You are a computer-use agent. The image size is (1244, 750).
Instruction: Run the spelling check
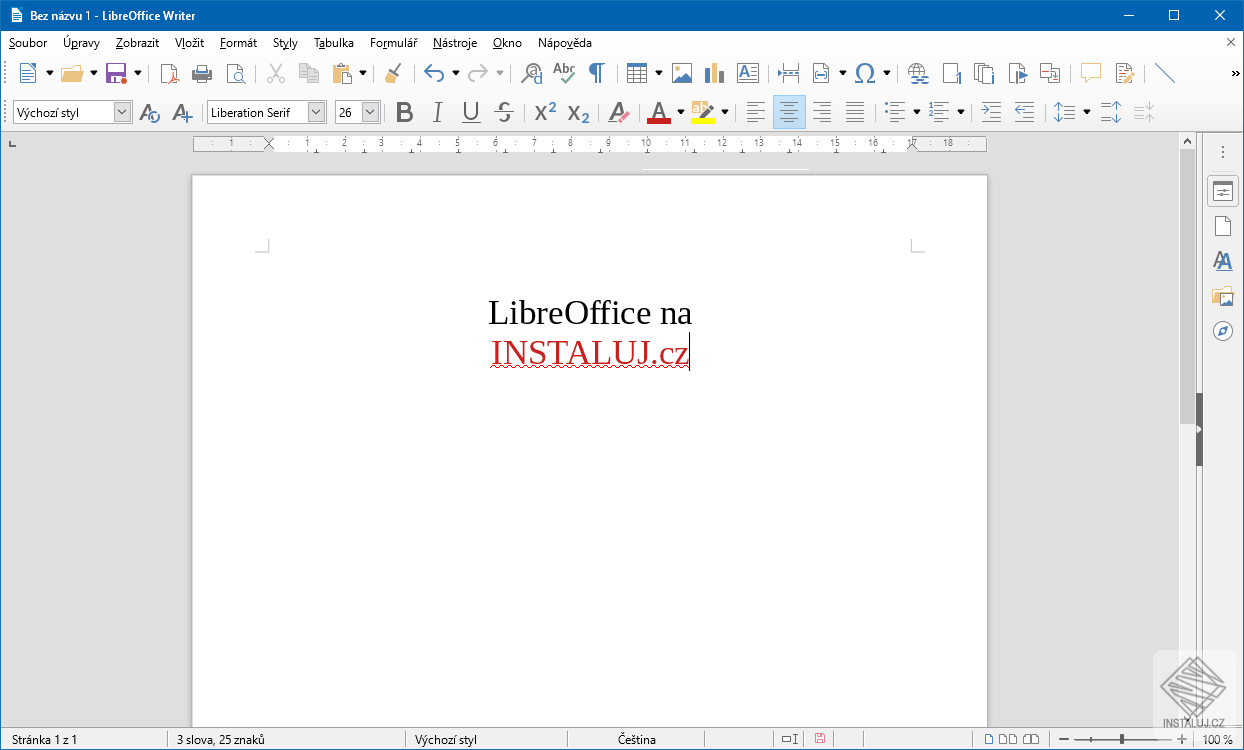tap(564, 73)
